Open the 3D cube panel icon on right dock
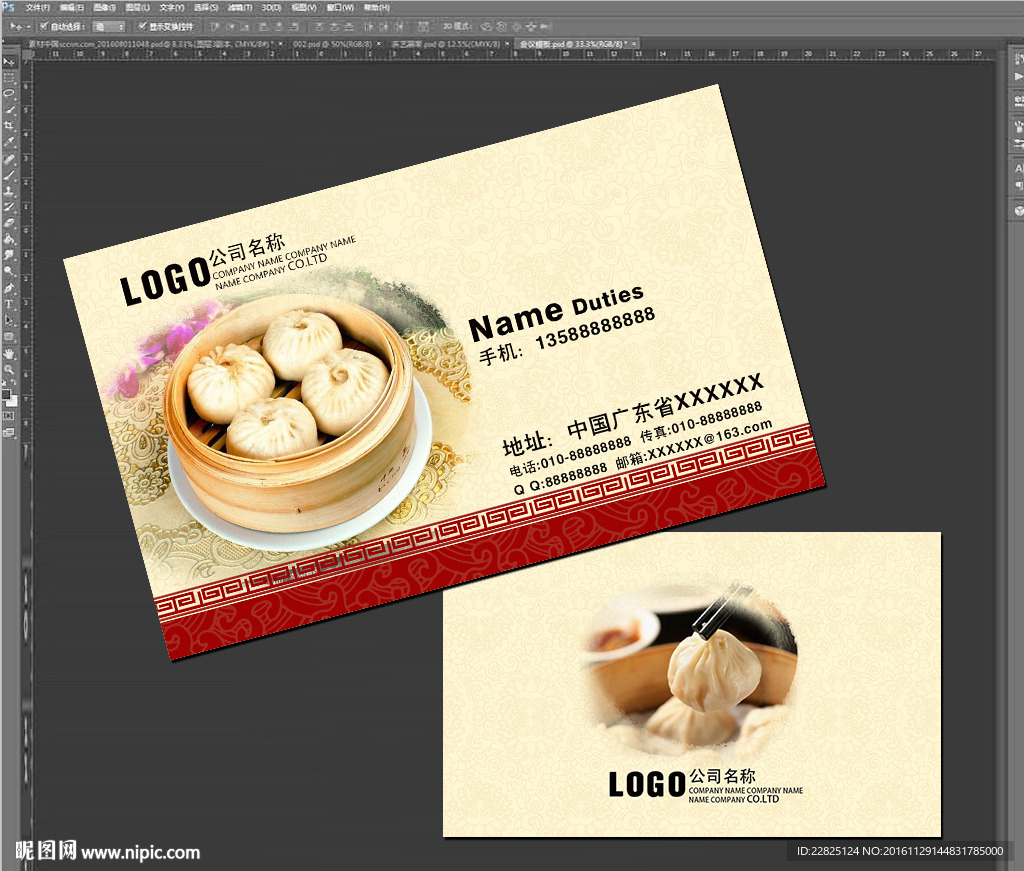1024x871 pixels. tap(1018, 211)
